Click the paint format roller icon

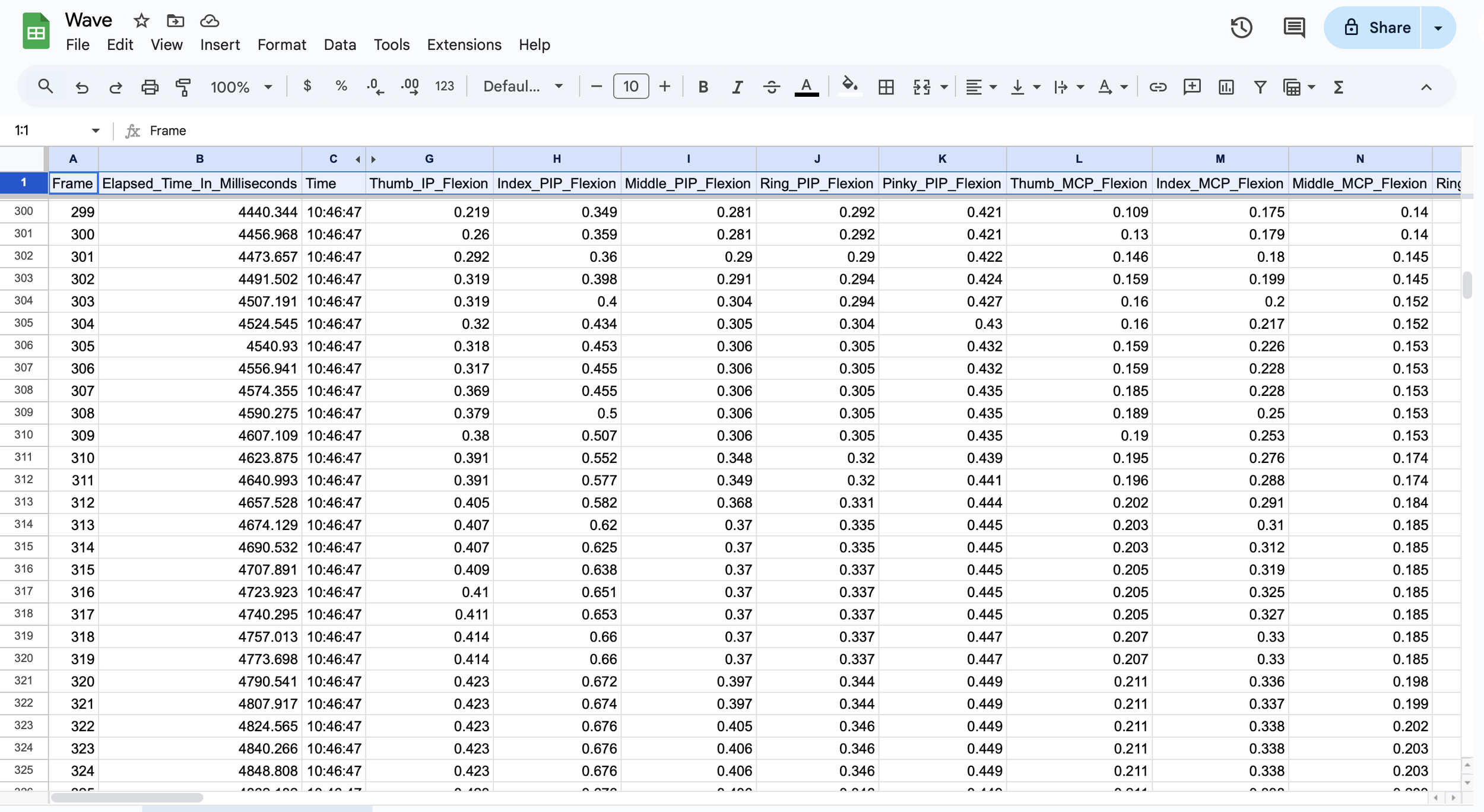183,87
